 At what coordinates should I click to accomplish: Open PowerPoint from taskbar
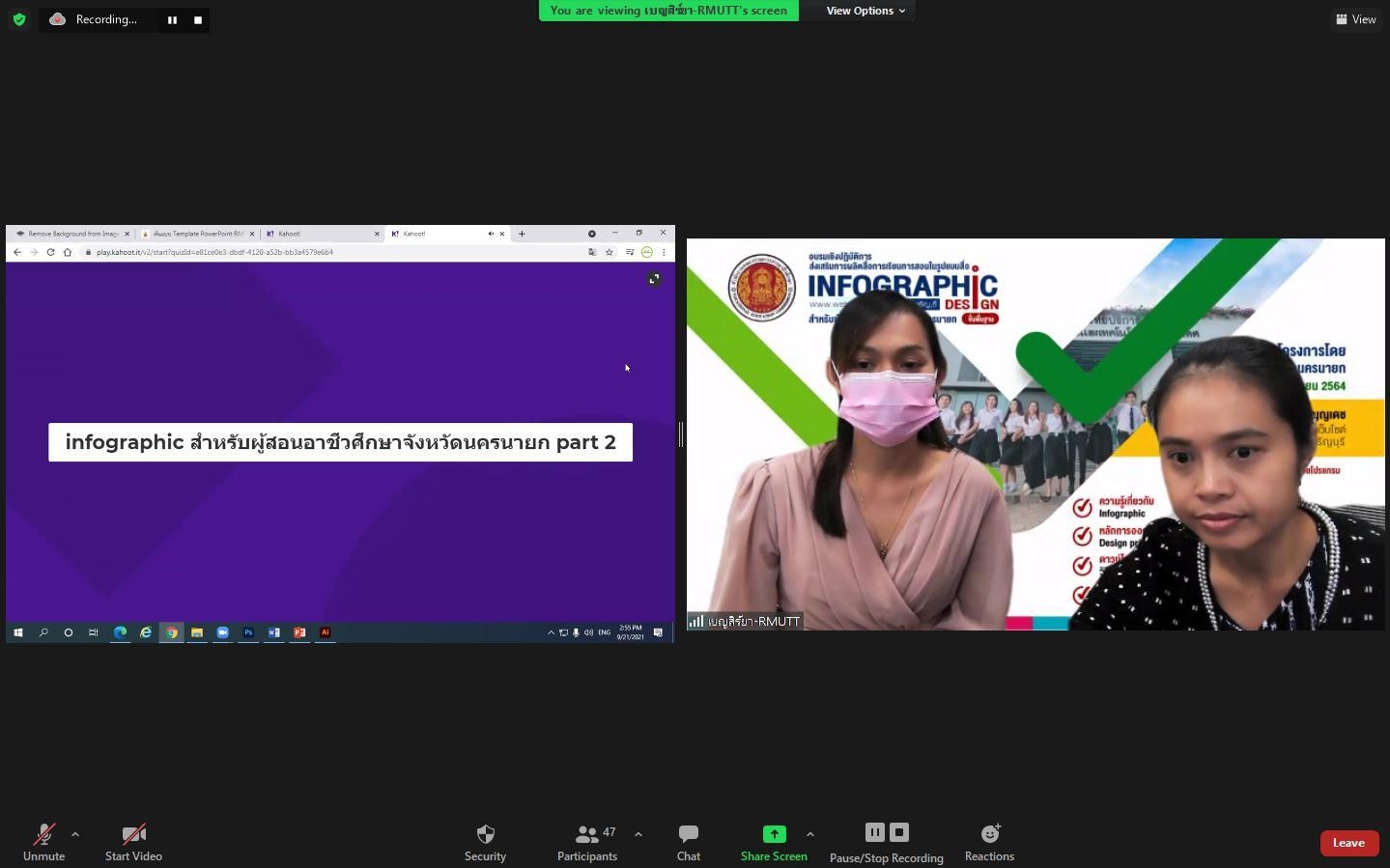pos(299,632)
